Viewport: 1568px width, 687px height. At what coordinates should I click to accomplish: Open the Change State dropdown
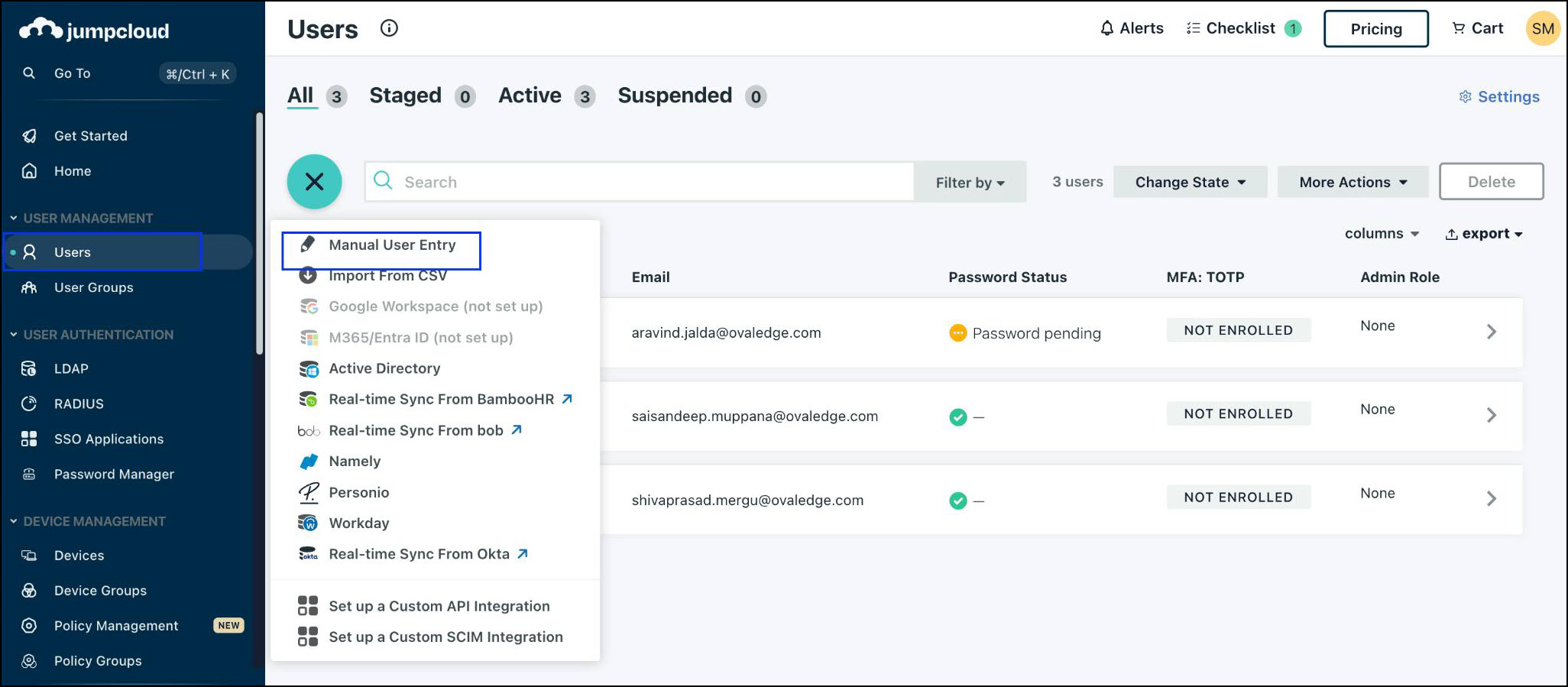click(1190, 183)
